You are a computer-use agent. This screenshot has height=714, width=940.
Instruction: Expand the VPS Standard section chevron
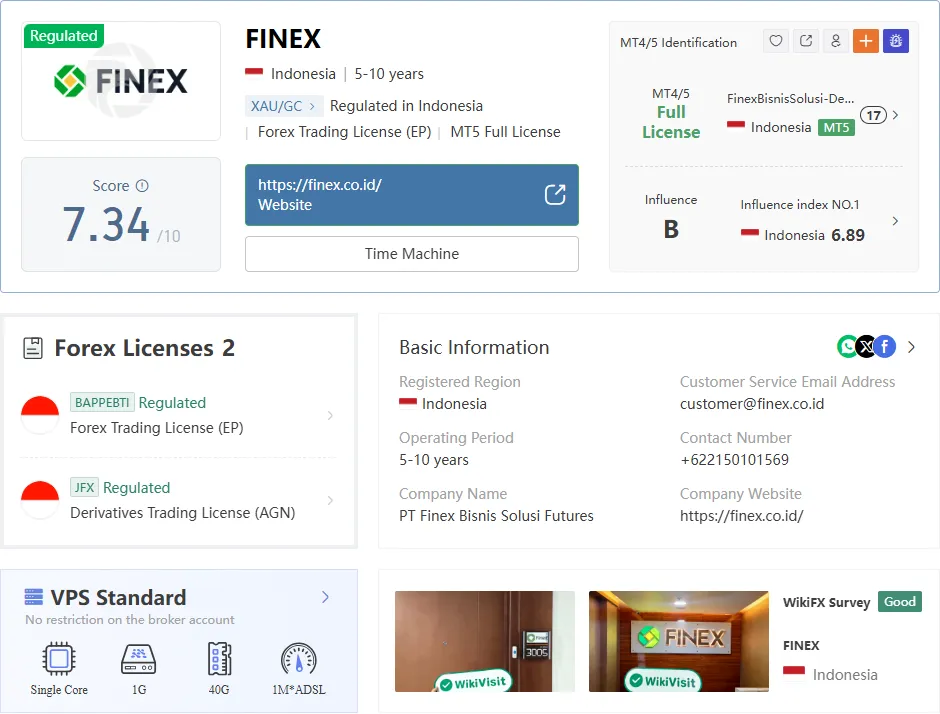(325, 597)
